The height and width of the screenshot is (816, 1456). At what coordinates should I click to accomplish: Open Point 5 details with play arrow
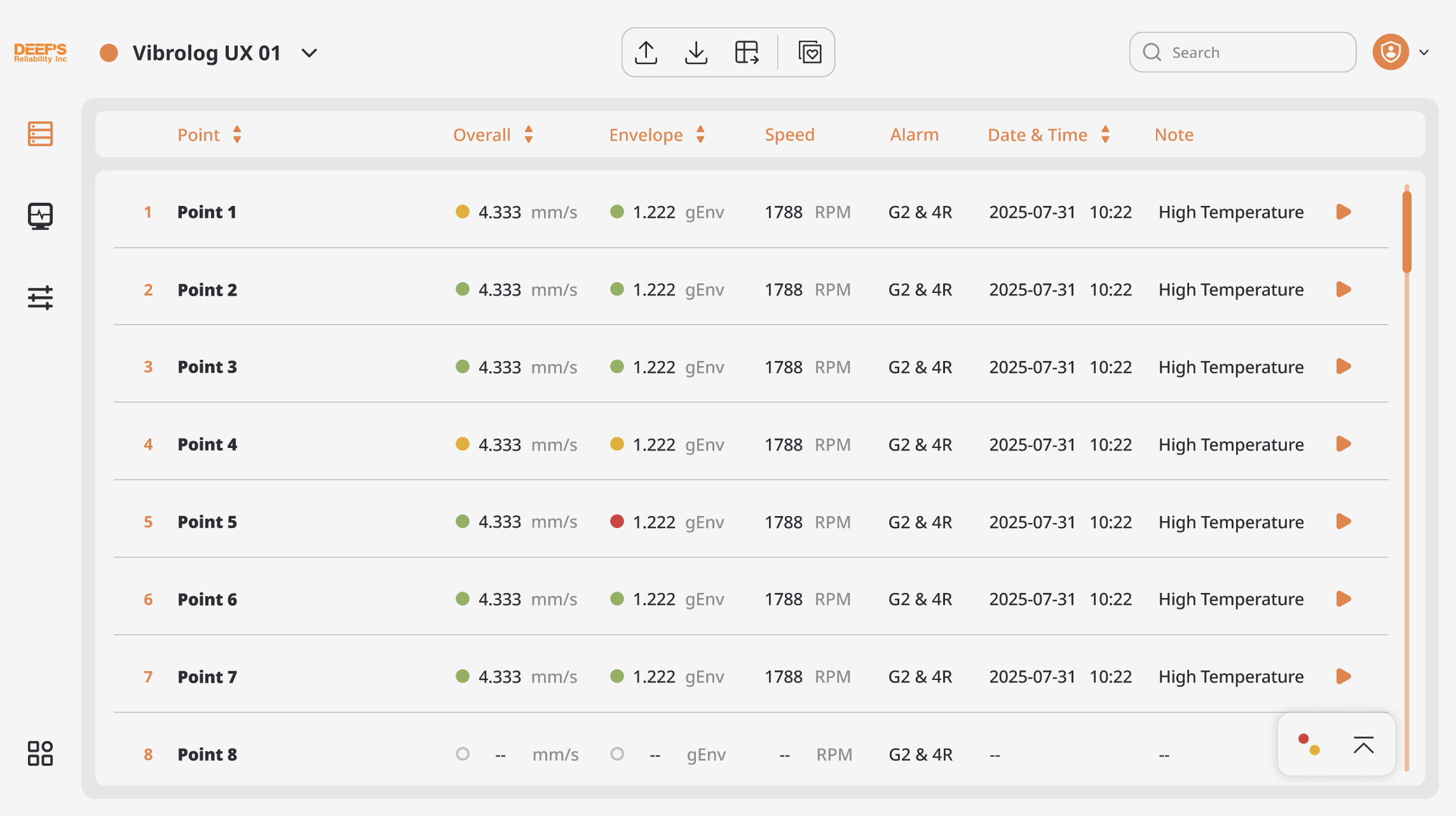(1344, 522)
